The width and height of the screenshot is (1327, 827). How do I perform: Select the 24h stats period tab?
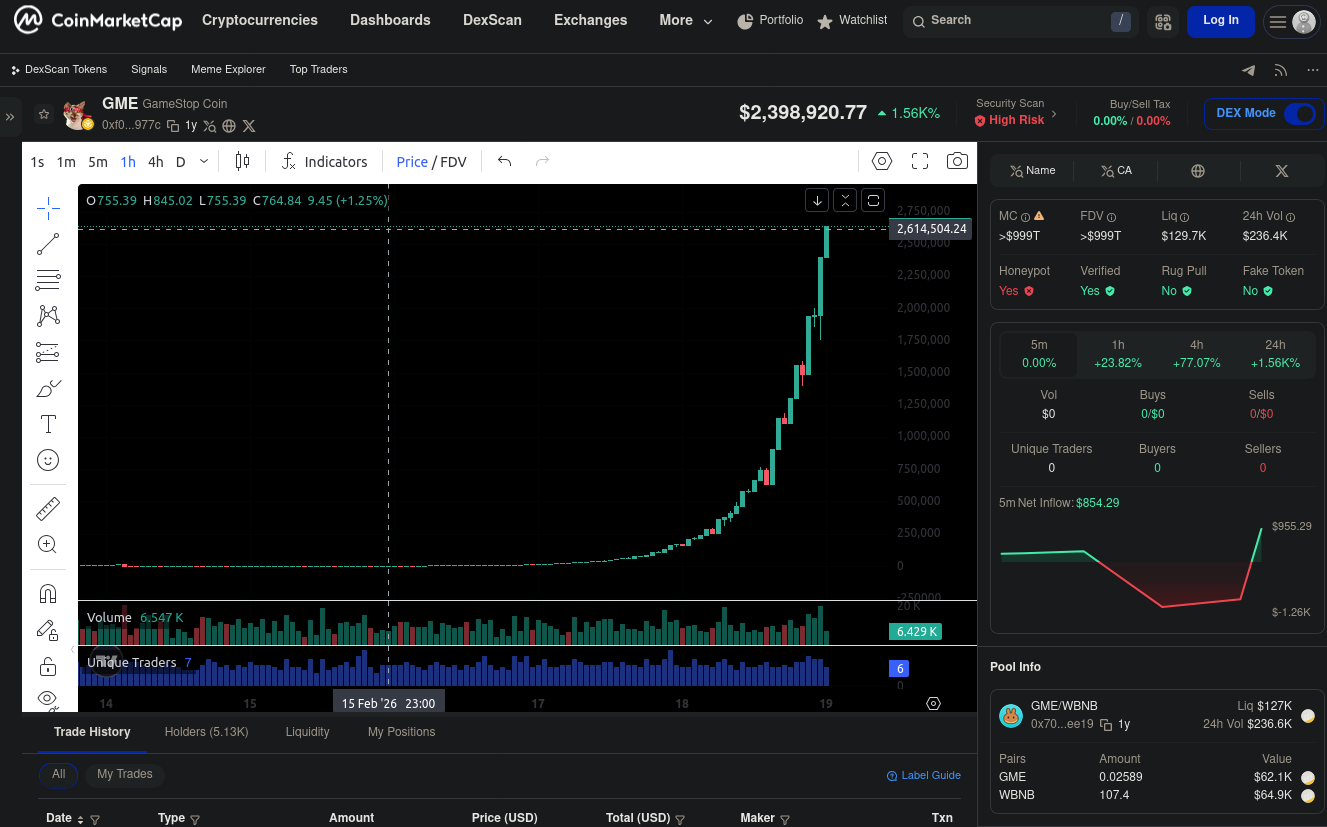1275,354
